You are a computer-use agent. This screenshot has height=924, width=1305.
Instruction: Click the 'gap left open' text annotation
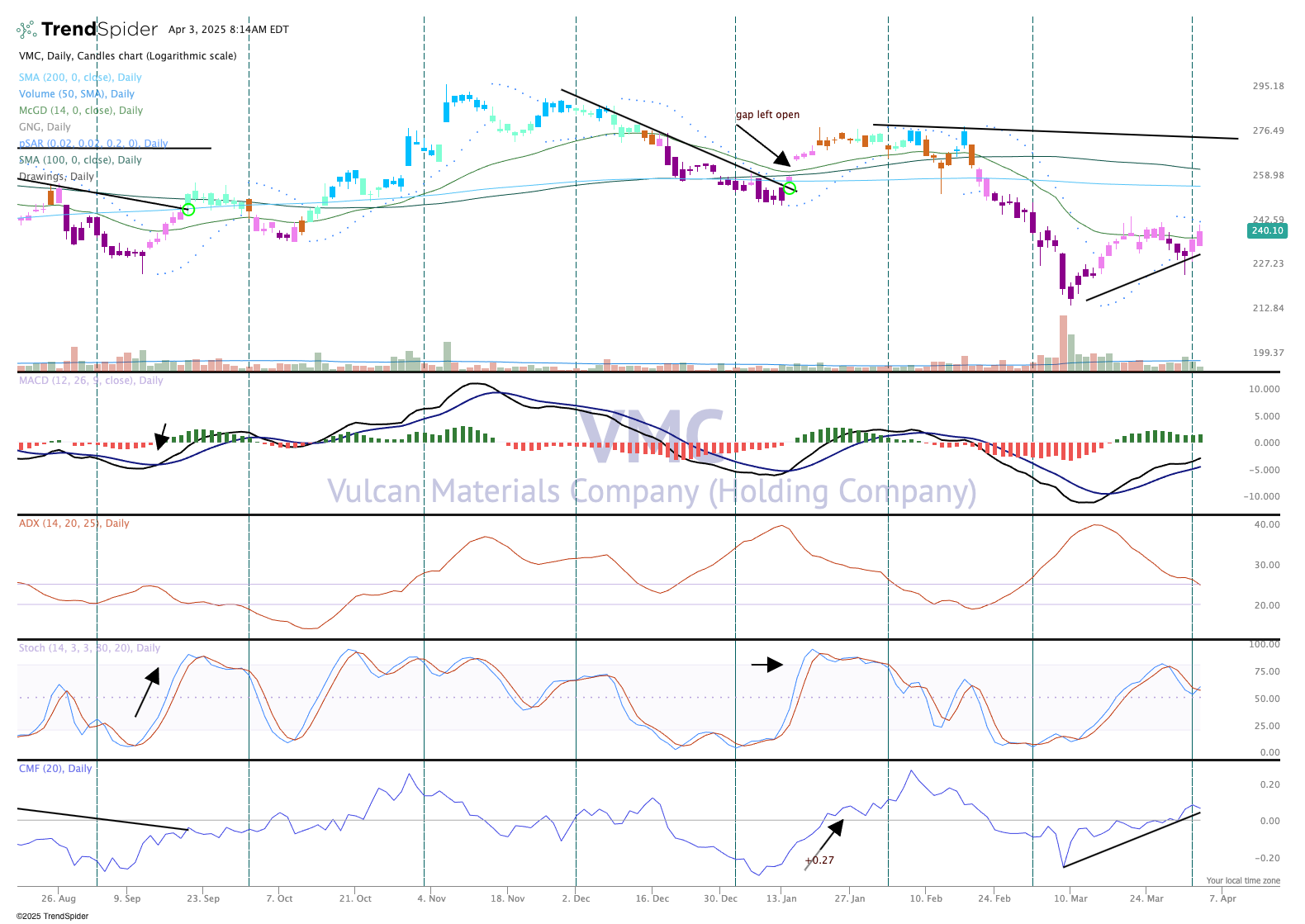(x=767, y=115)
